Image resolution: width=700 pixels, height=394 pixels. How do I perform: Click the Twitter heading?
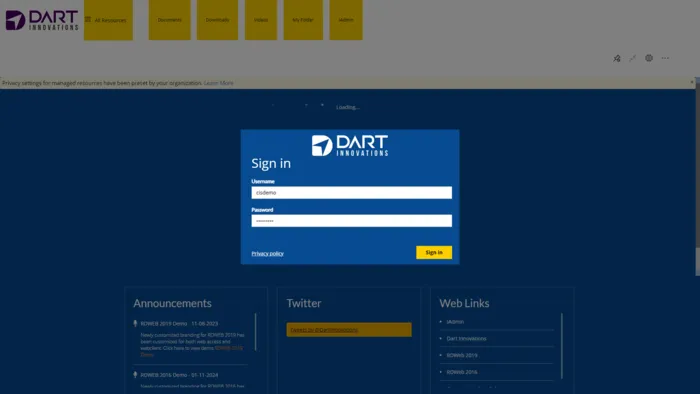[304, 303]
